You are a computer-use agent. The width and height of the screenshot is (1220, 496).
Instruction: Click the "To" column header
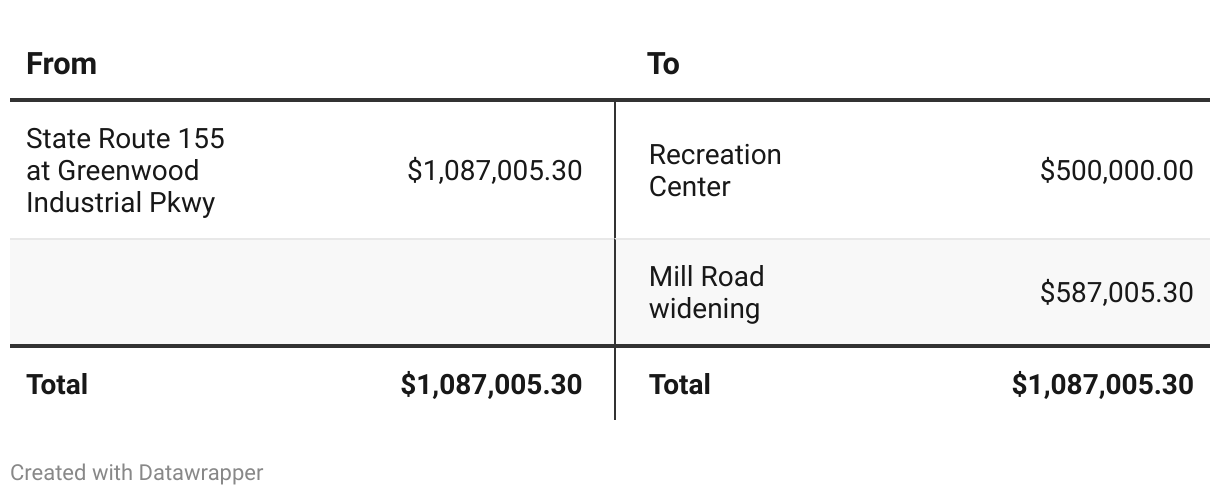(664, 64)
